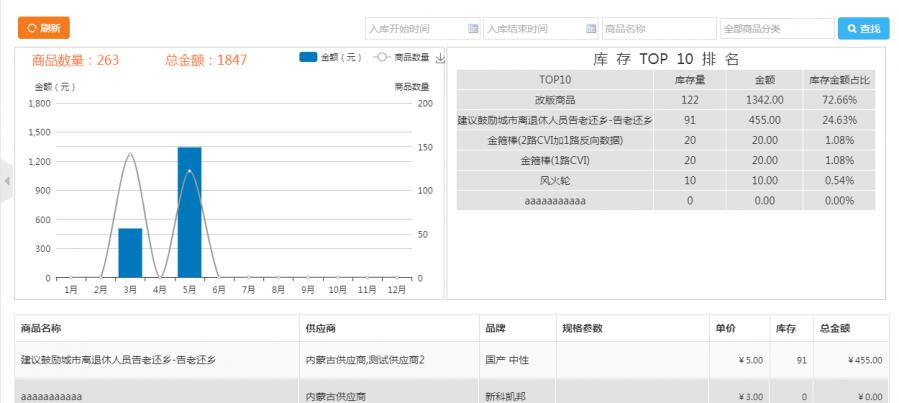Open calendar icon for 入库结束时间
This screenshot has width=899, height=403.
click(591, 29)
